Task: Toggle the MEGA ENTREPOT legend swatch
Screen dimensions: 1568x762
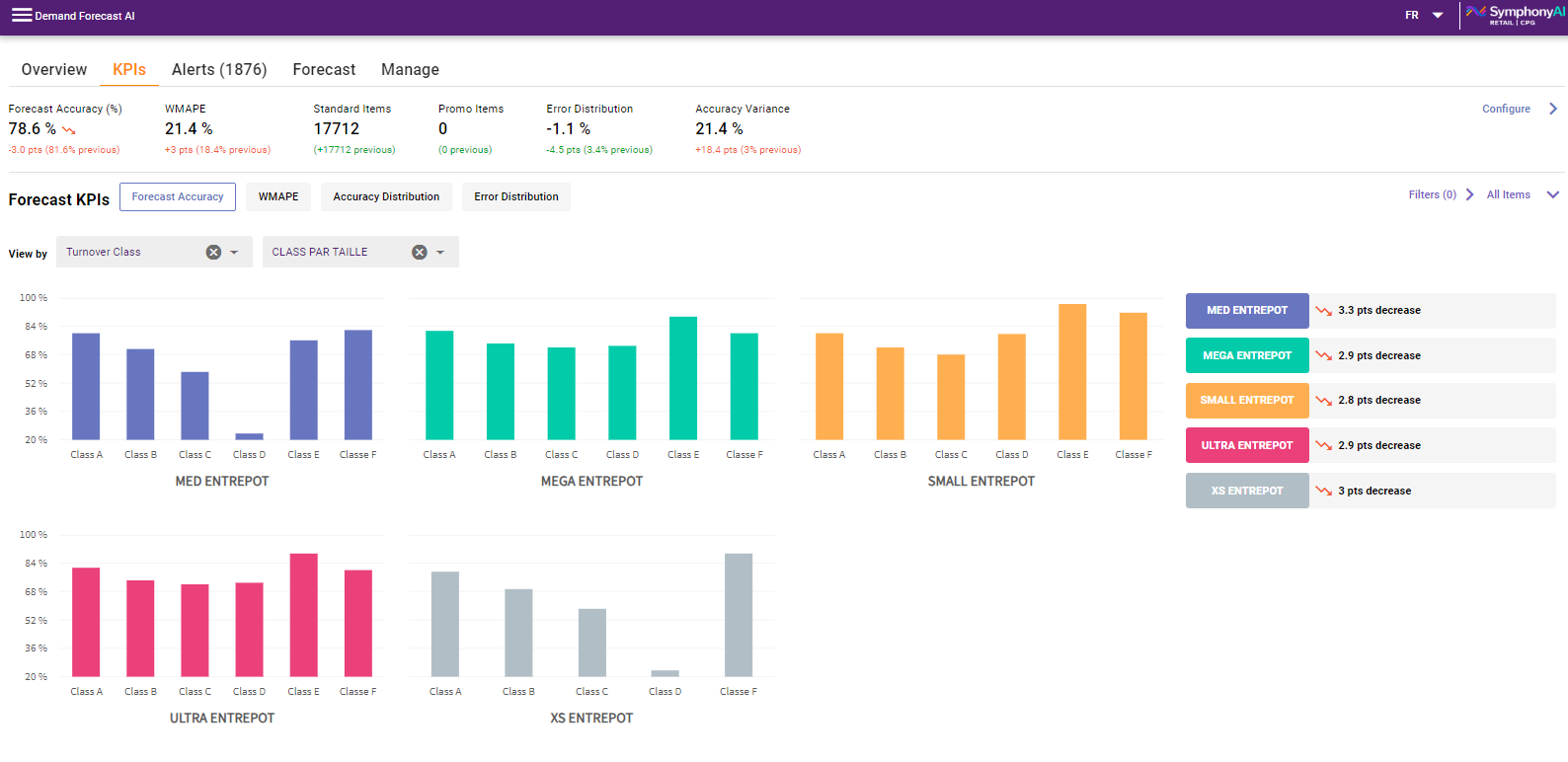Action: (1247, 355)
